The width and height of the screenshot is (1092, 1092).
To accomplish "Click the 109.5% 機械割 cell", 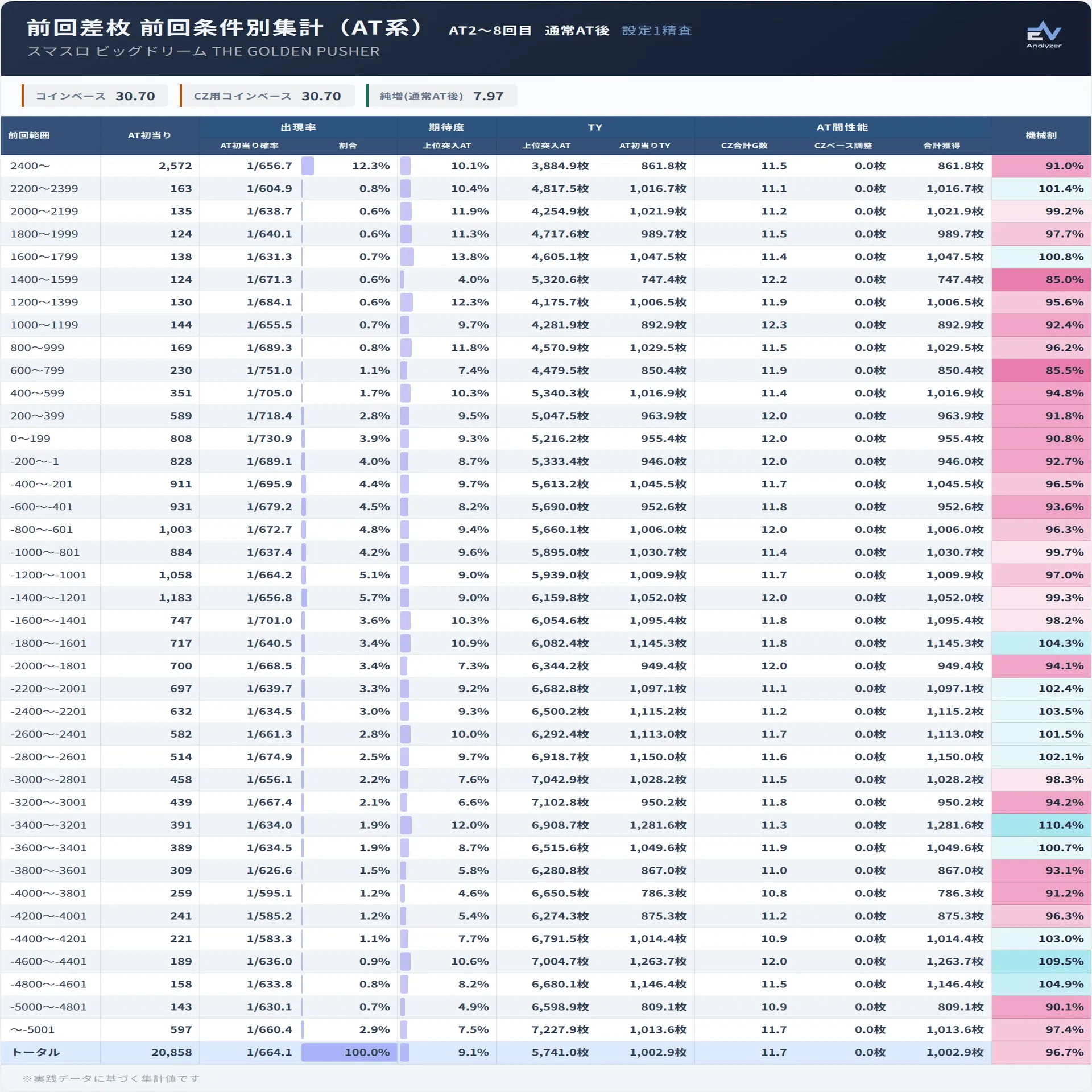I will 1041,962.
